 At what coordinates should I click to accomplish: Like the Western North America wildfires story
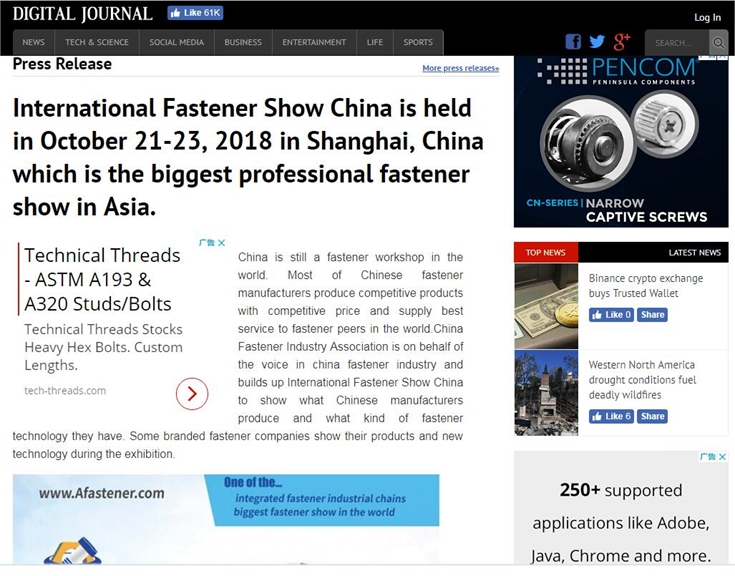tap(611, 416)
